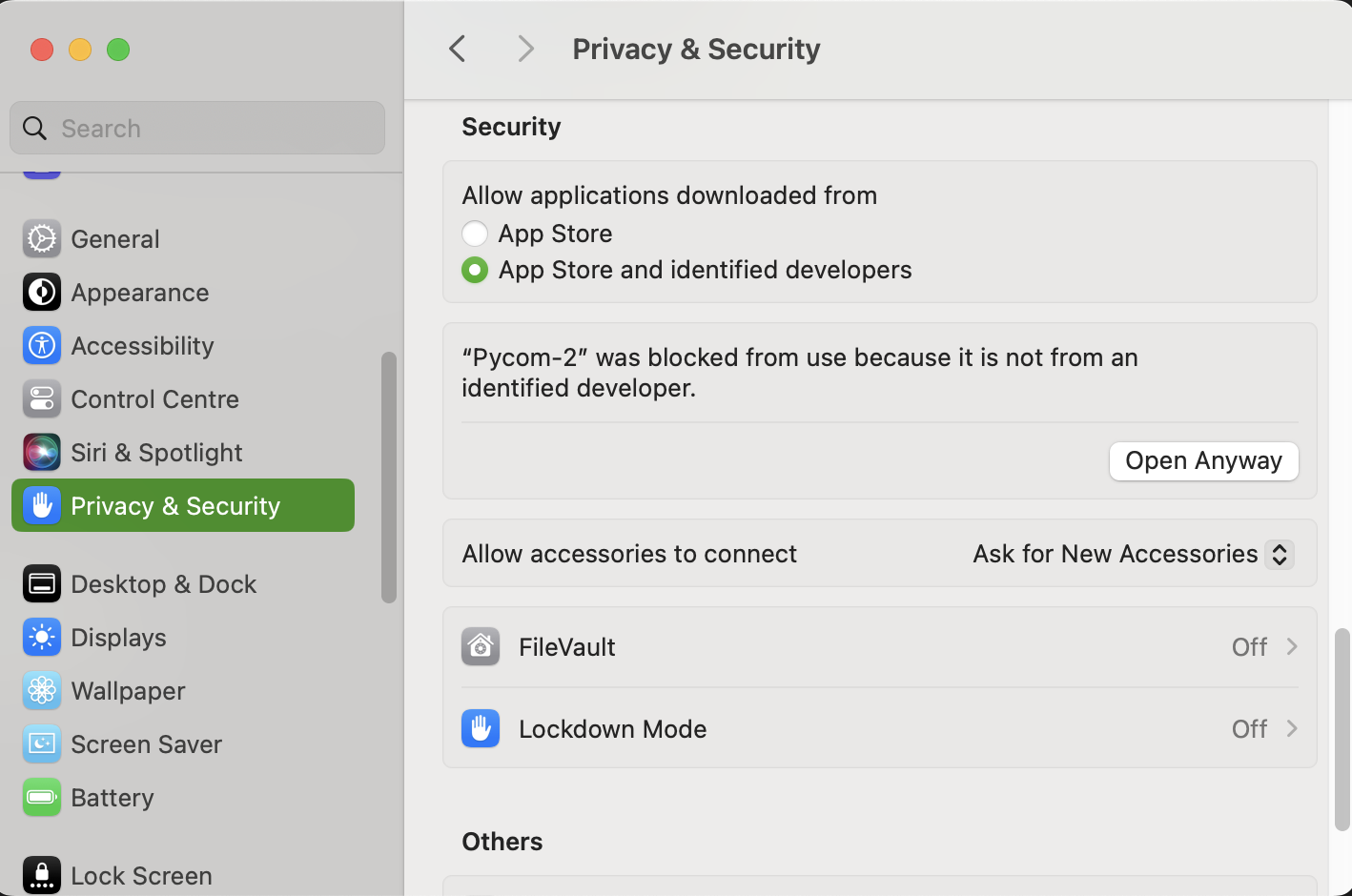Click the Displays sun icon

[x=42, y=638]
